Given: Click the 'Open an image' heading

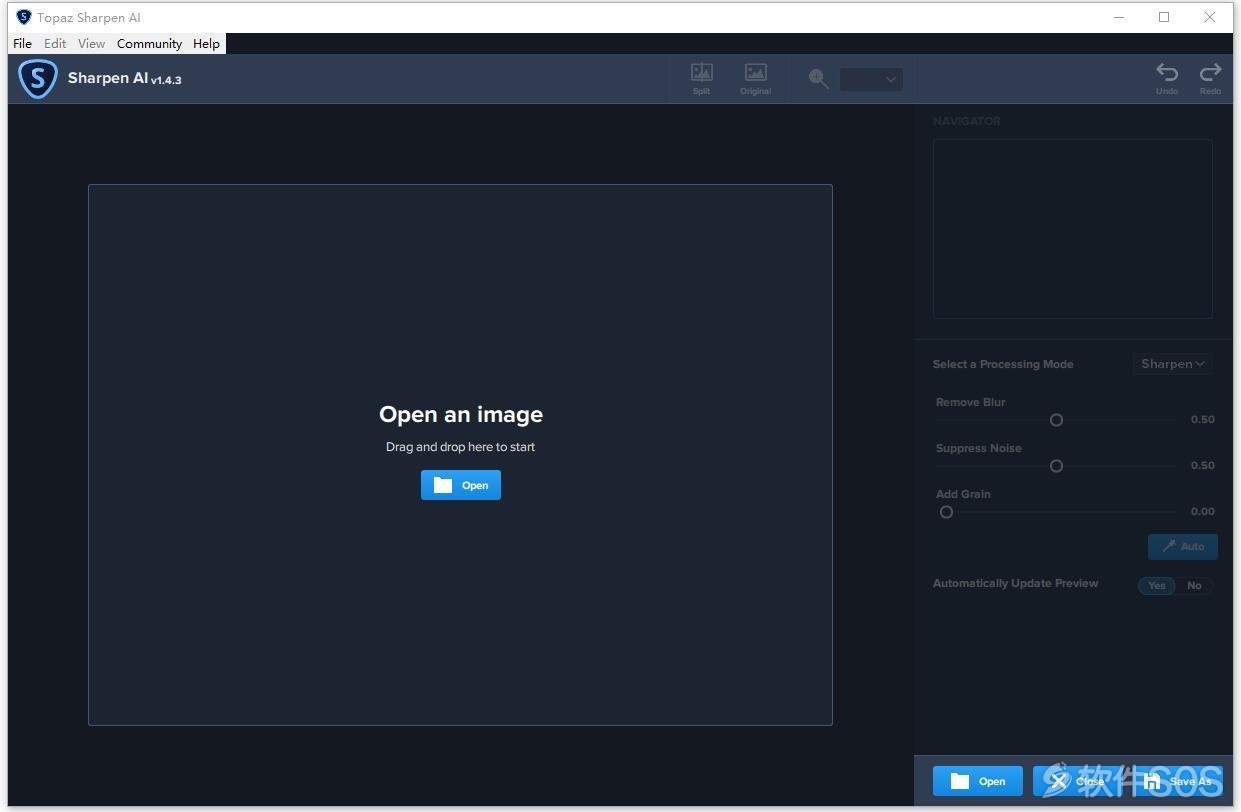Looking at the screenshot, I should coord(461,414).
